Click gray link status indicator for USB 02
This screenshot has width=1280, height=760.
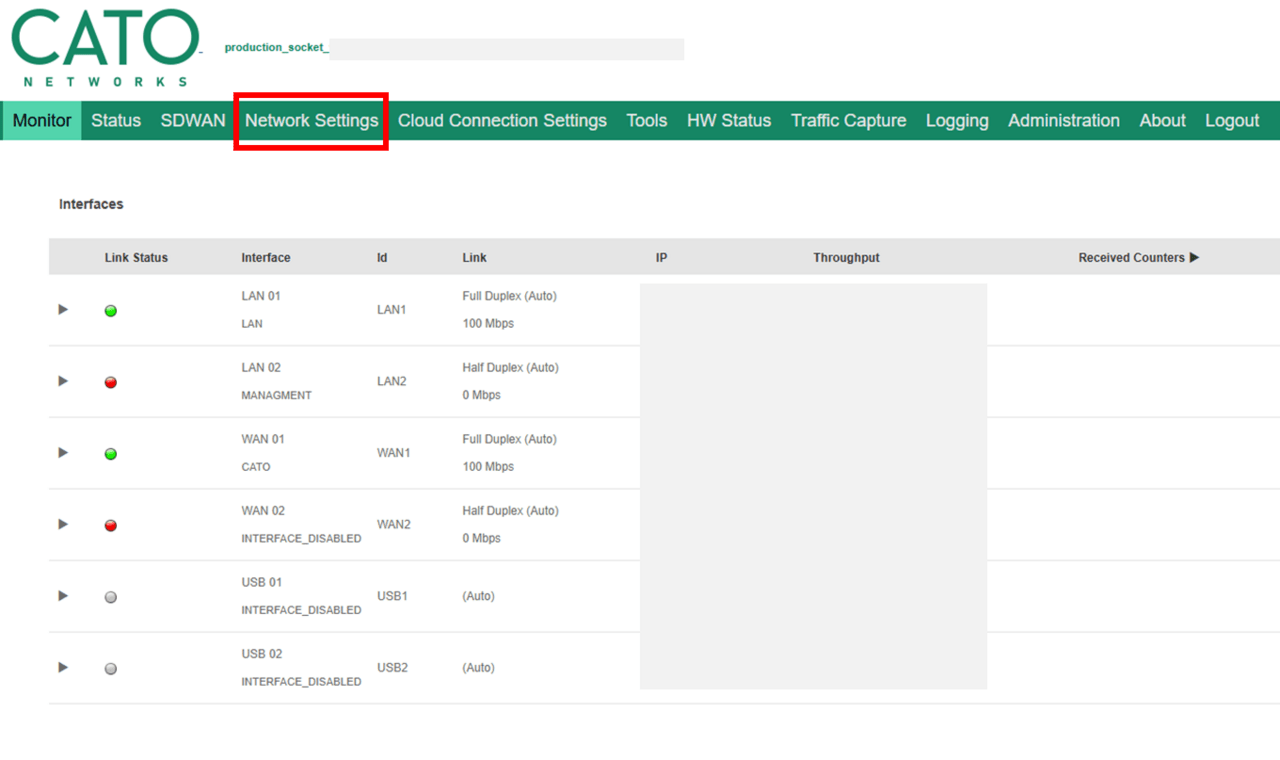111,669
